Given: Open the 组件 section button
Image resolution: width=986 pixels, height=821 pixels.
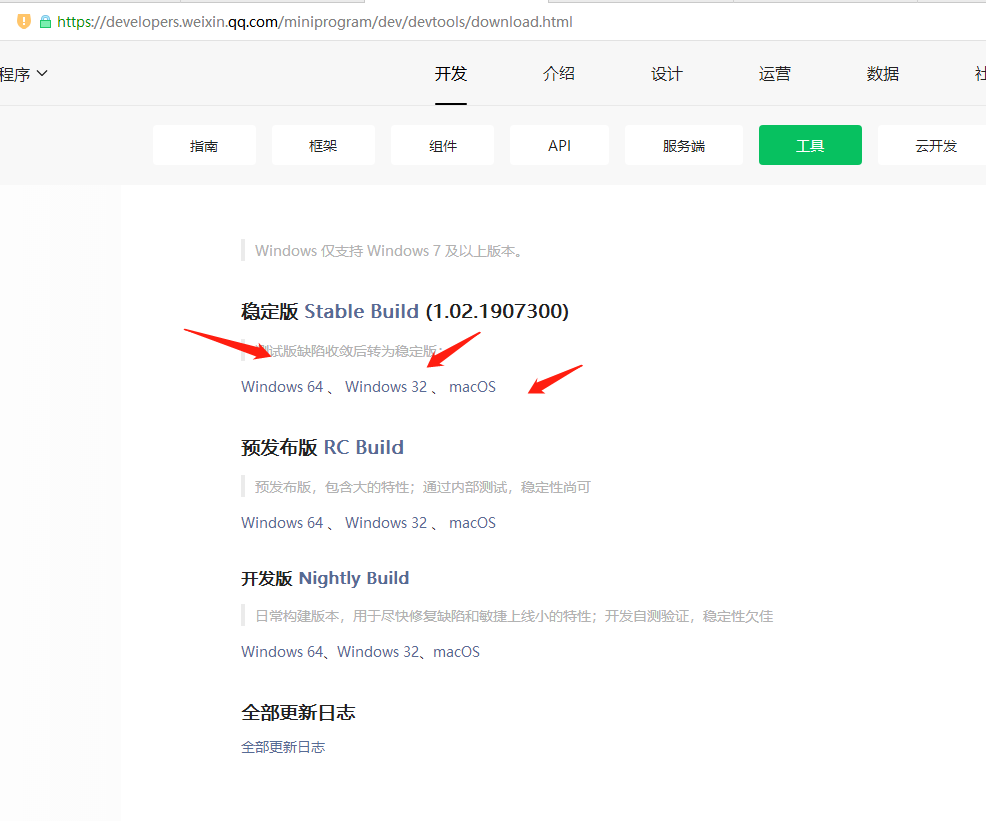Looking at the screenshot, I should pos(442,146).
